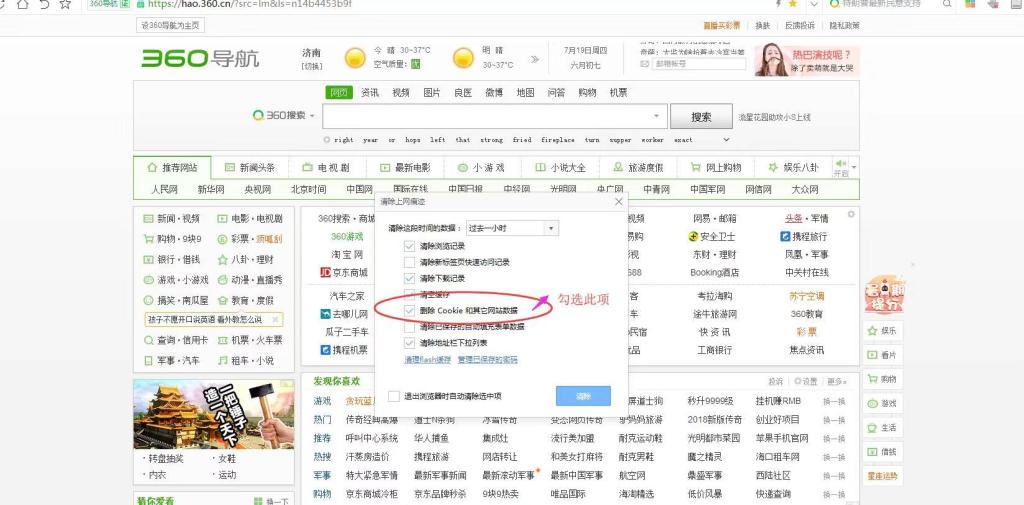
Task: Close the 孩子不愿开口说英语 tip with its X
Action: pyautogui.click(x=276, y=319)
